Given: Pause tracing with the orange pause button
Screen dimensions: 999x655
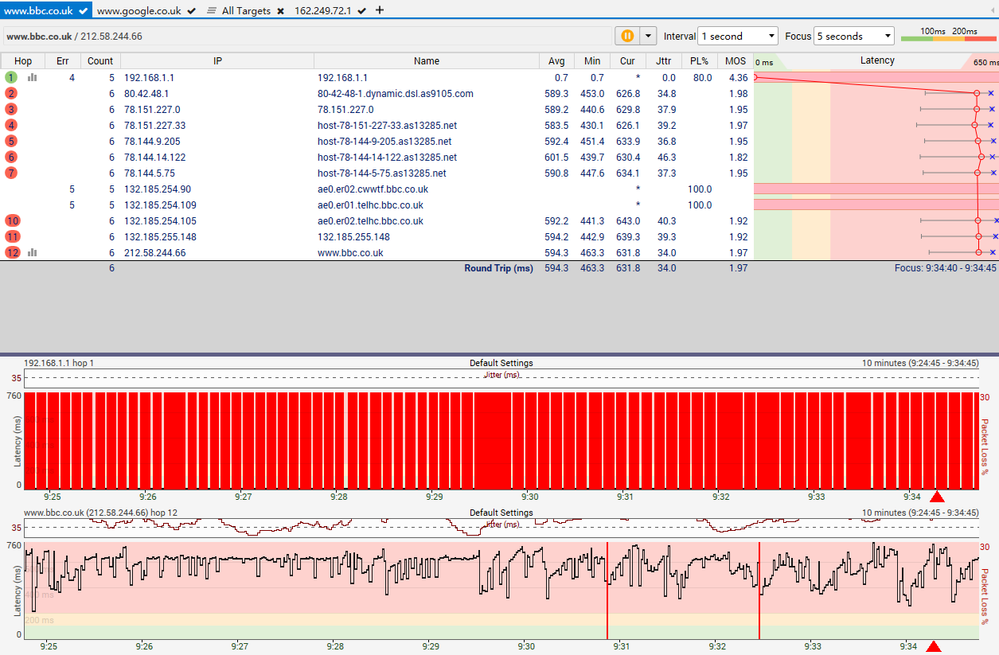Looking at the screenshot, I should click(627, 36).
